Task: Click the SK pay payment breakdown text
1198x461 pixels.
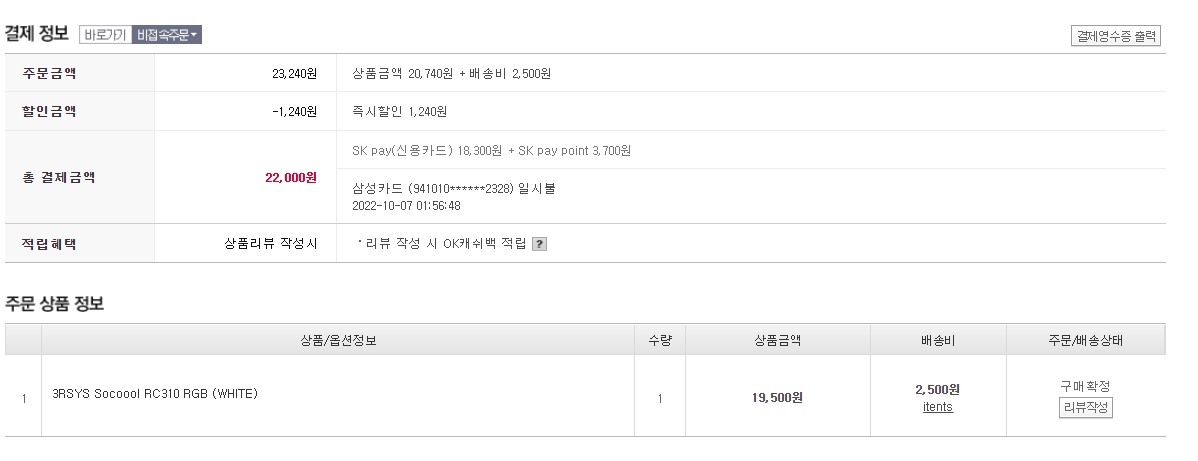Action: click(x=492, y=151)
